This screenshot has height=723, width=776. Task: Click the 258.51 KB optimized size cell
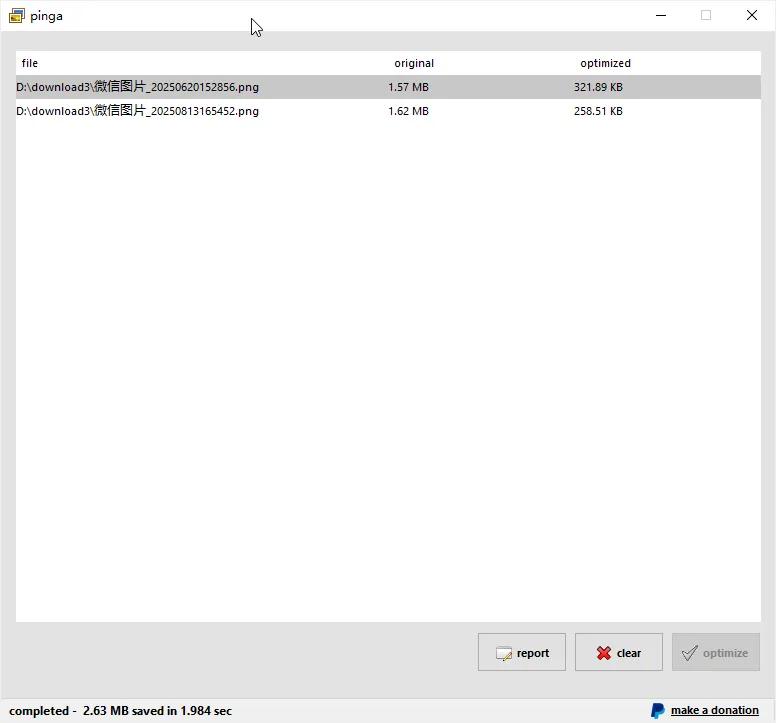point(598,111)
